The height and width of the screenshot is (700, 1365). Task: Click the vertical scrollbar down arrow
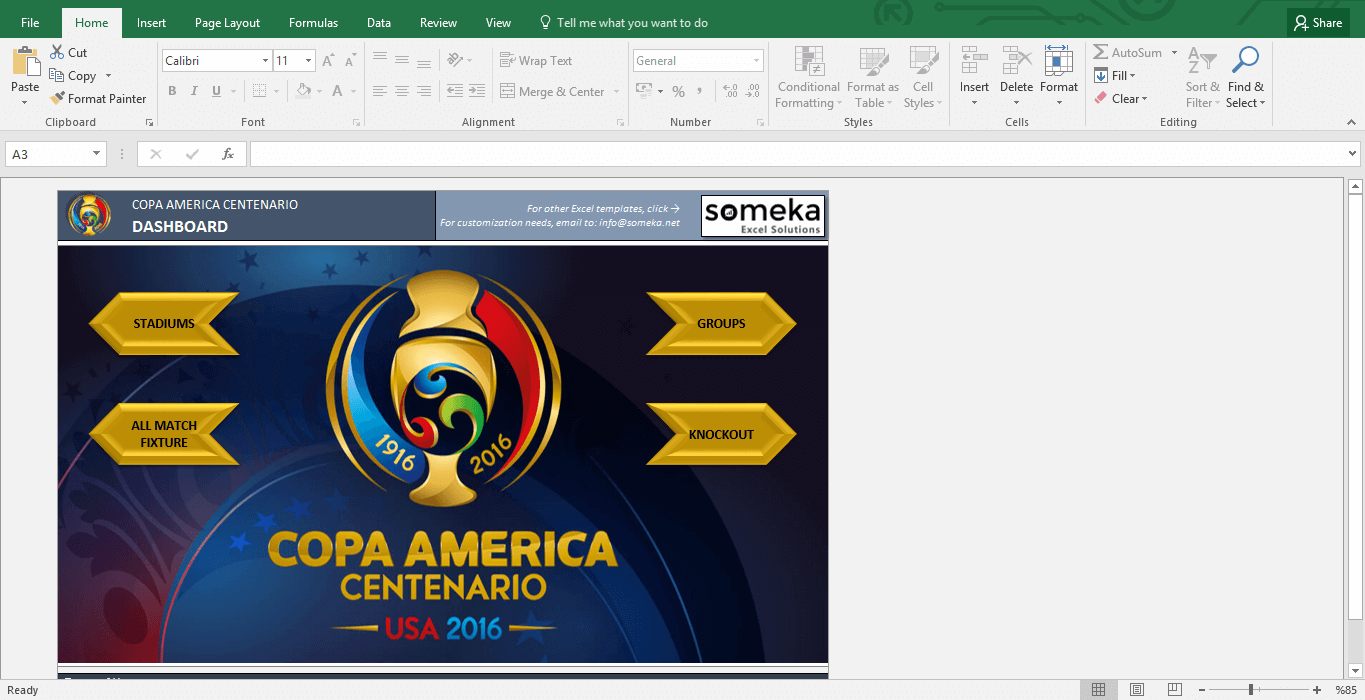point(1356,671)
